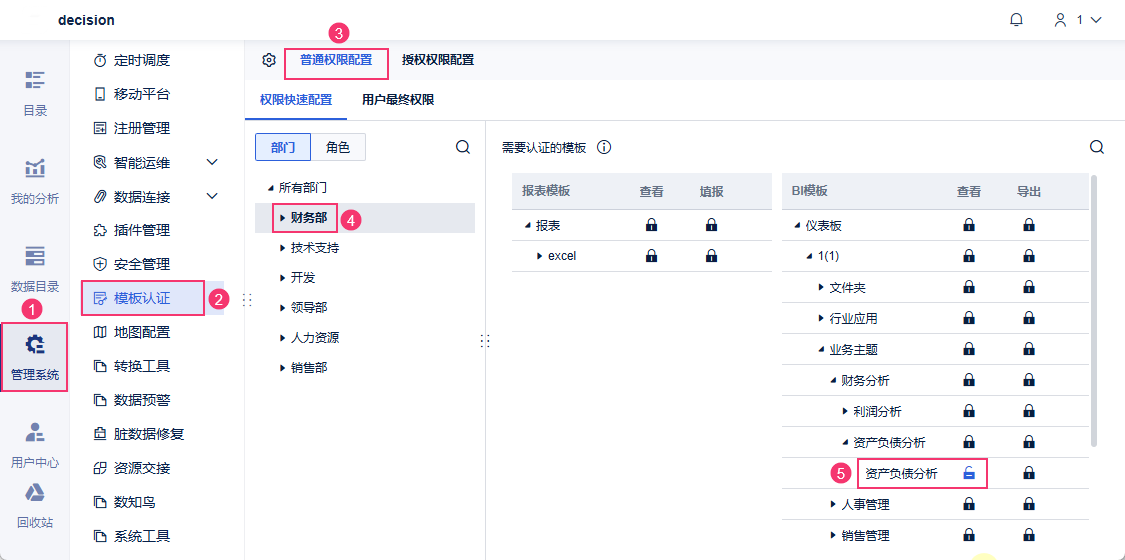Toggle 填报 lock for the excel row
Screen dimensions: 1125x560
(x=711, y=256)
